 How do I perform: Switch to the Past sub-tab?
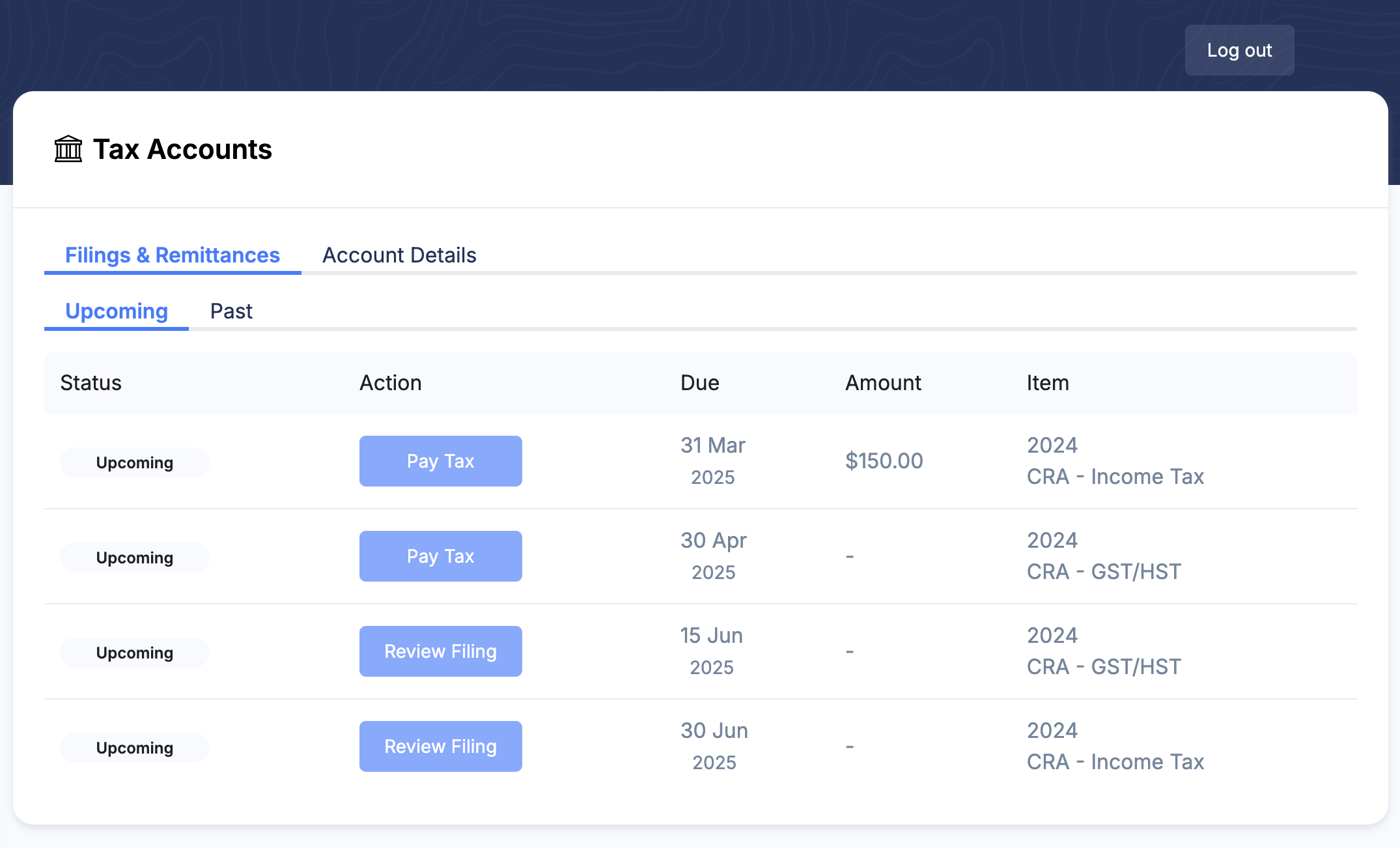pyautogui.click(x=231, y=311)
